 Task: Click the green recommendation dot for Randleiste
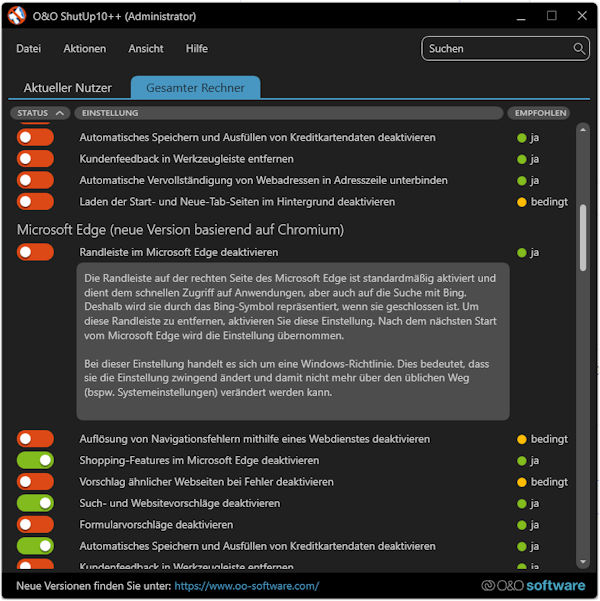pos(521,253)
